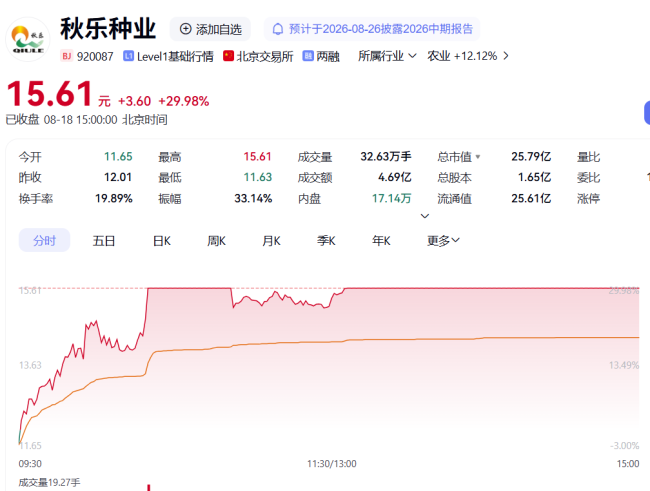Click 振幅 value 33.14%
Screen dimensions: 650x491
(x=253, y=198)
